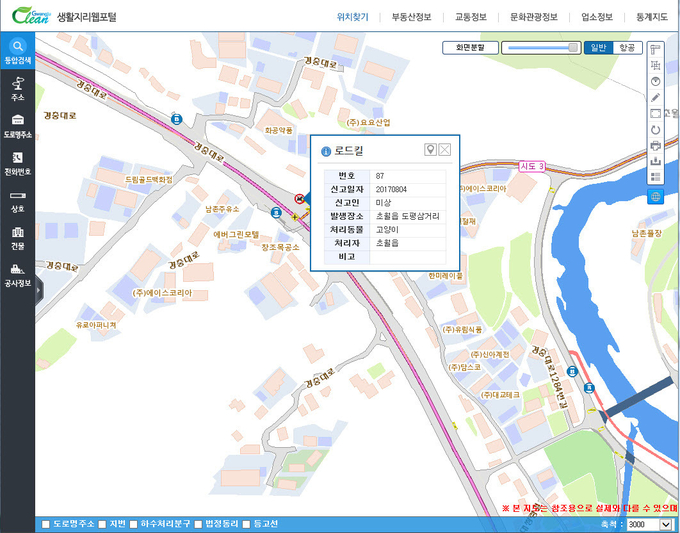680x533 pixels.
Task: Enable the 하수처리분구 checkbox
Action: [x=133, y=525]
